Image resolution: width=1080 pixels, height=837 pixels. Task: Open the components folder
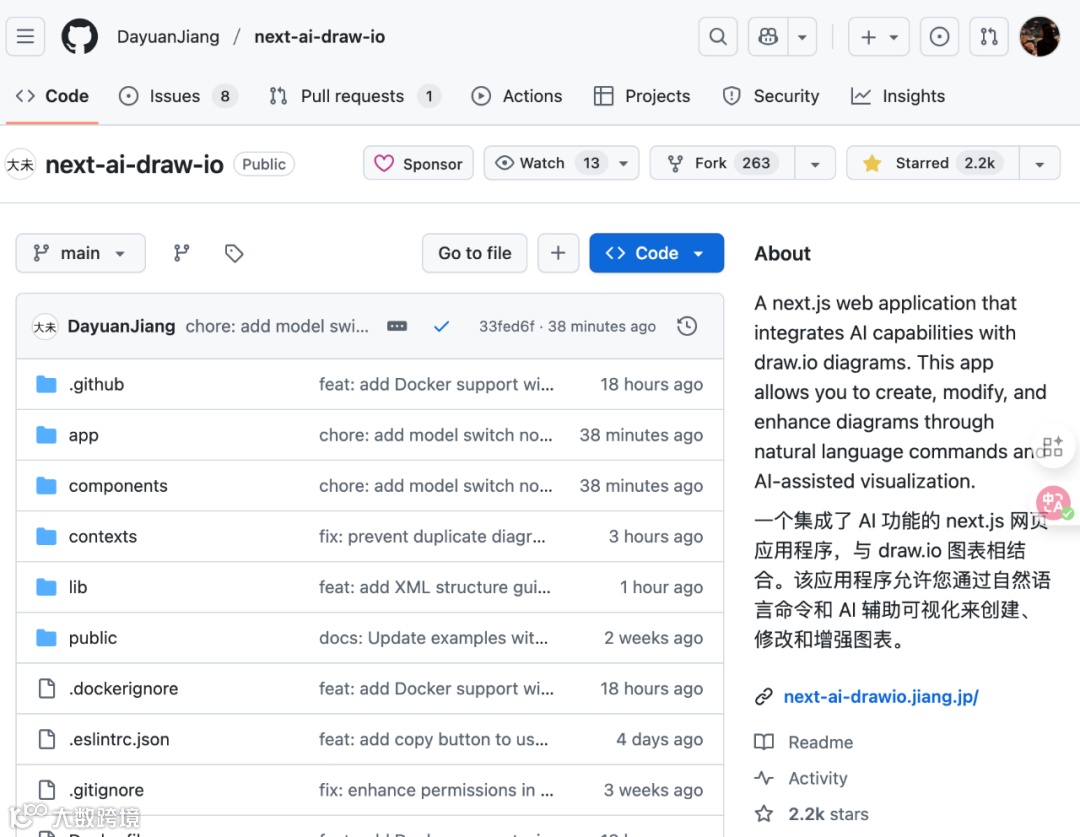click(x=118, y=486)
